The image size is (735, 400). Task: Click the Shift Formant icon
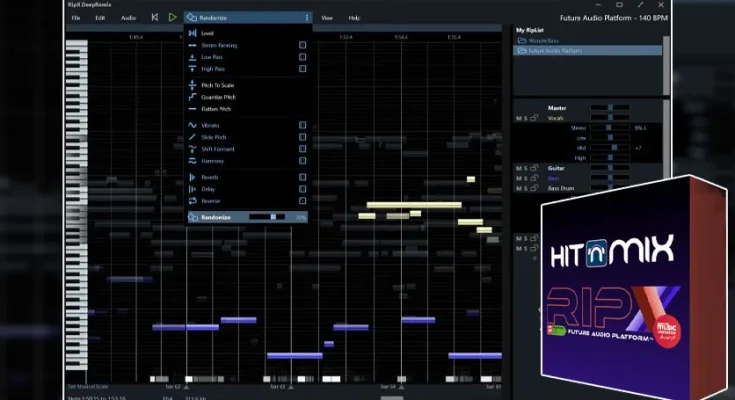coord(192,149)
